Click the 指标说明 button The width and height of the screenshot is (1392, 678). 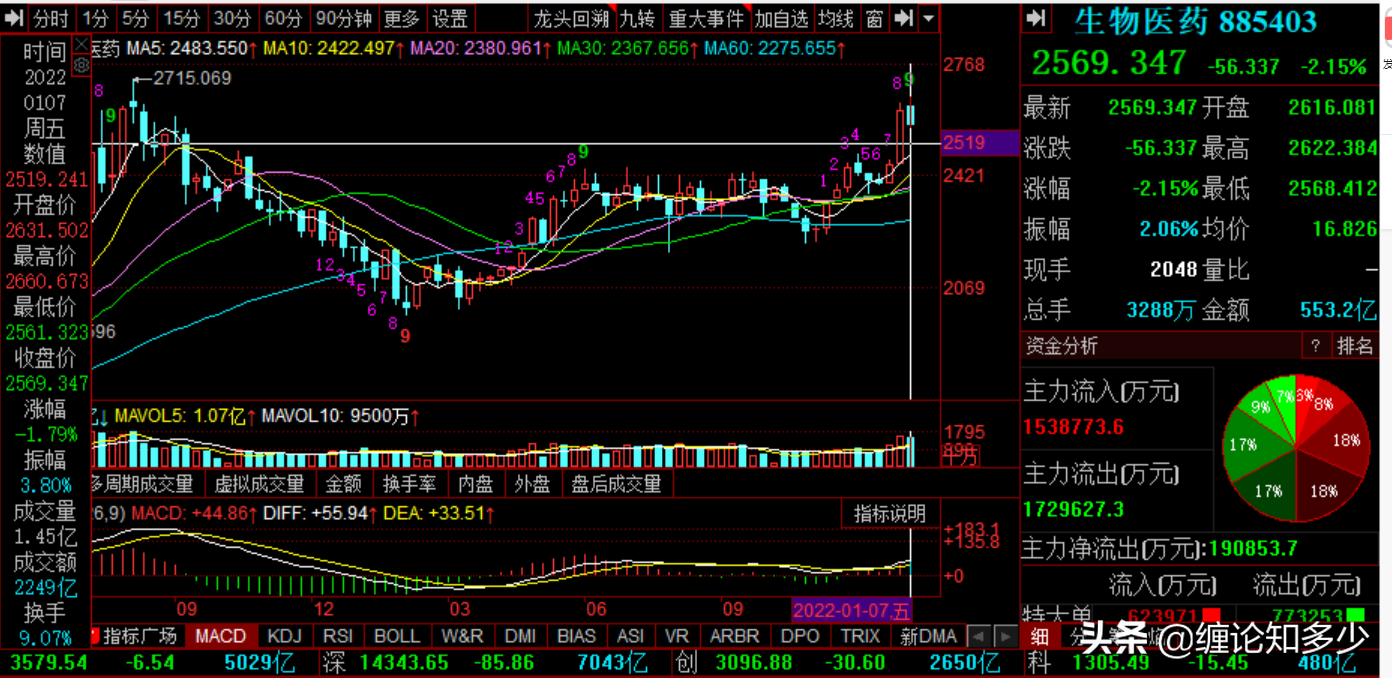coord(890,514)
